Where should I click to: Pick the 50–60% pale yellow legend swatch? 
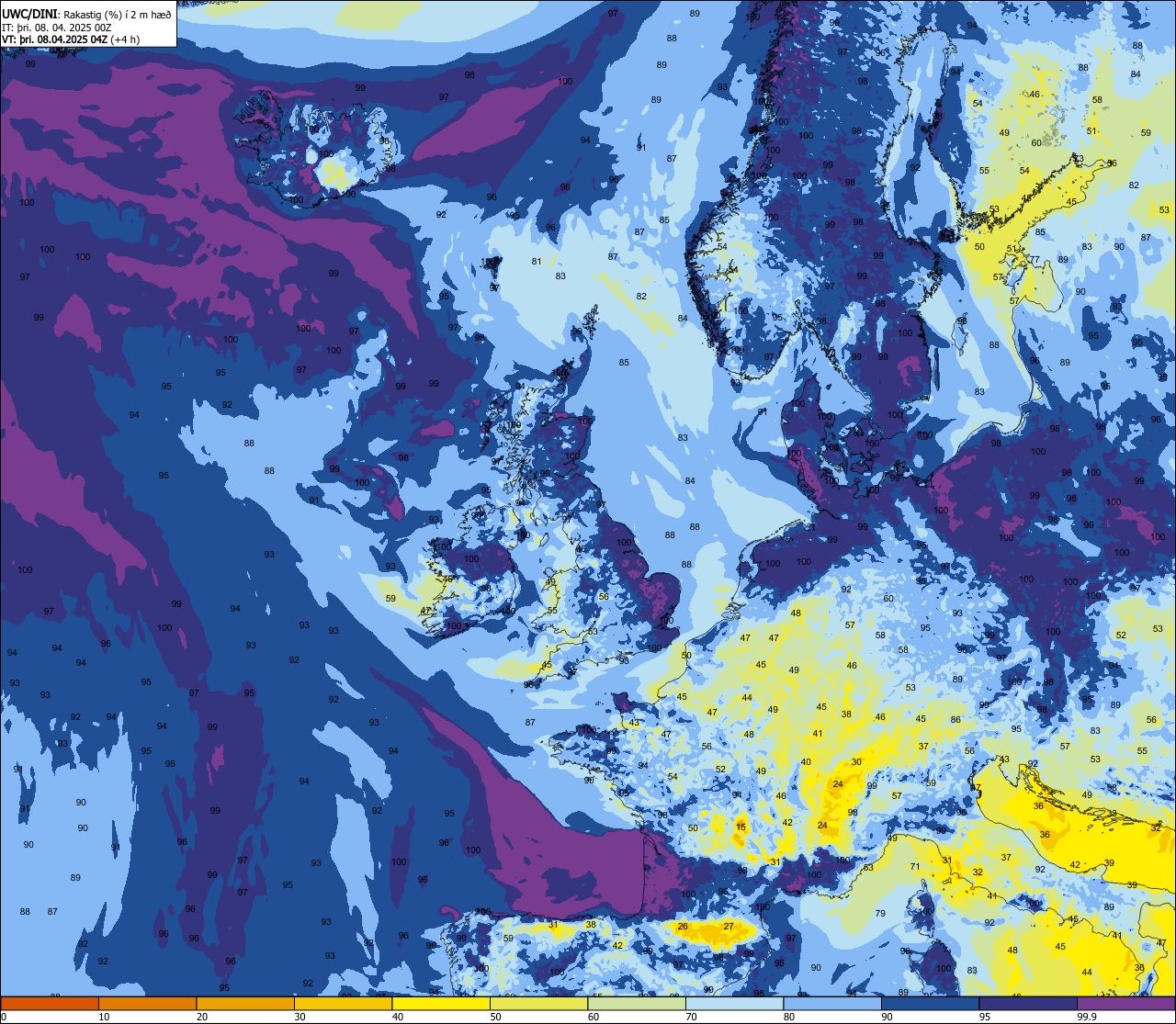click(x=538, y=1003)
